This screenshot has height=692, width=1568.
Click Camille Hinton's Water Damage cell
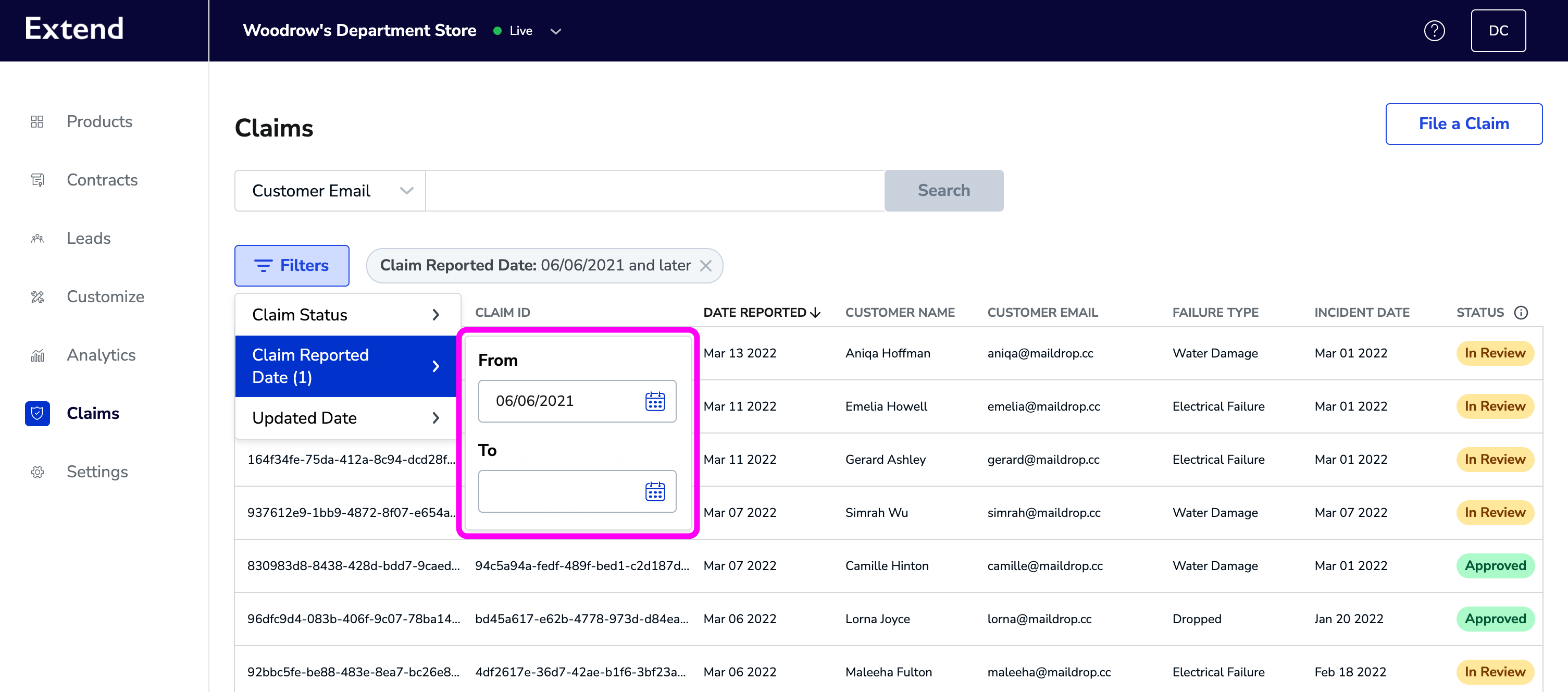1214,565
